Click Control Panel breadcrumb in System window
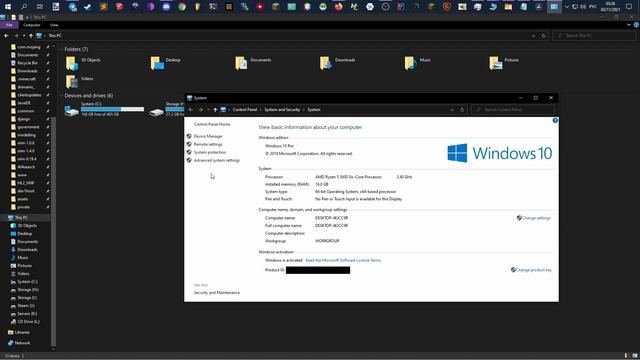Screen dimensions: 640x360 (x=245, y=110)
